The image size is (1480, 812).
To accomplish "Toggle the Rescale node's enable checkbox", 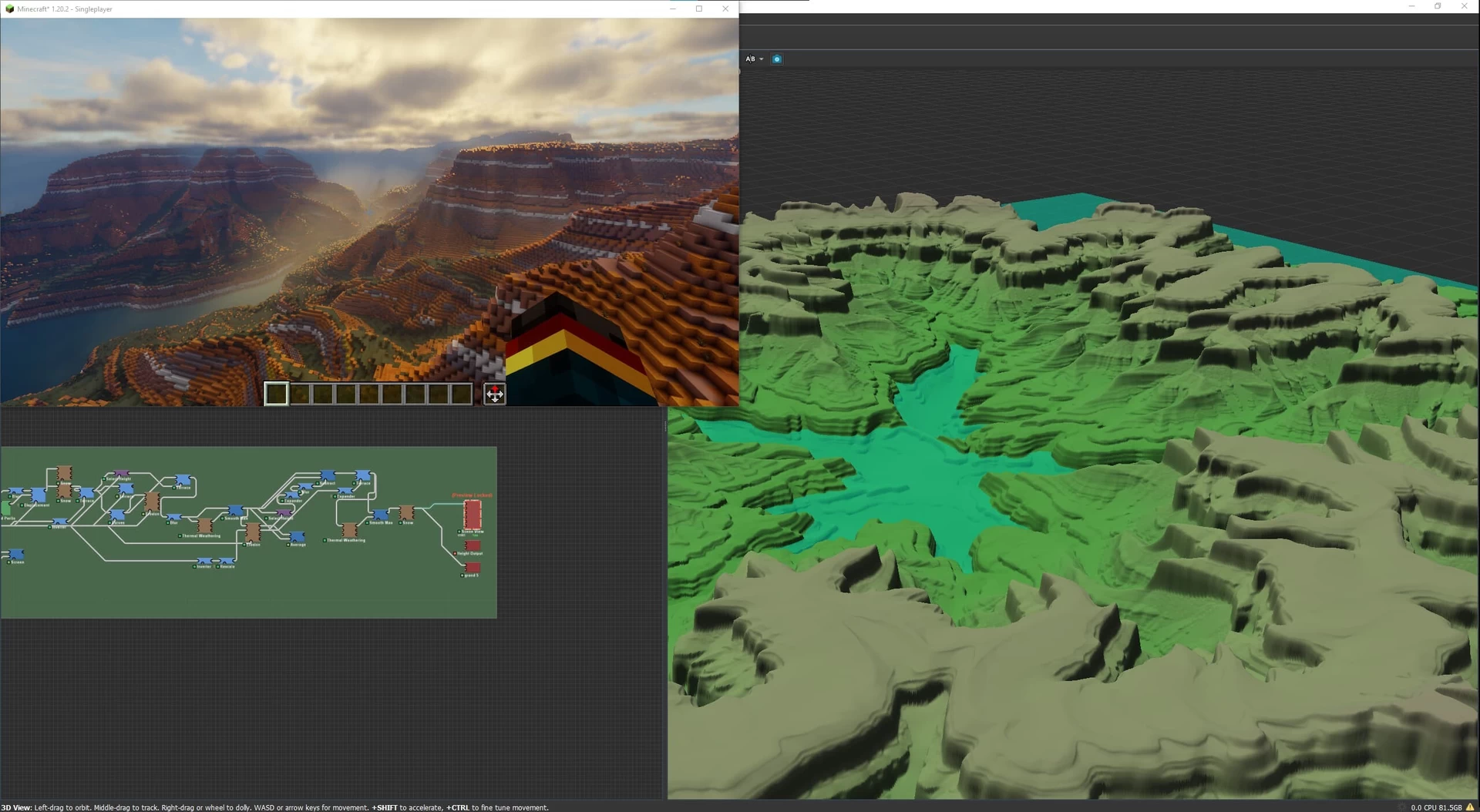I will [x=218, y=567].
